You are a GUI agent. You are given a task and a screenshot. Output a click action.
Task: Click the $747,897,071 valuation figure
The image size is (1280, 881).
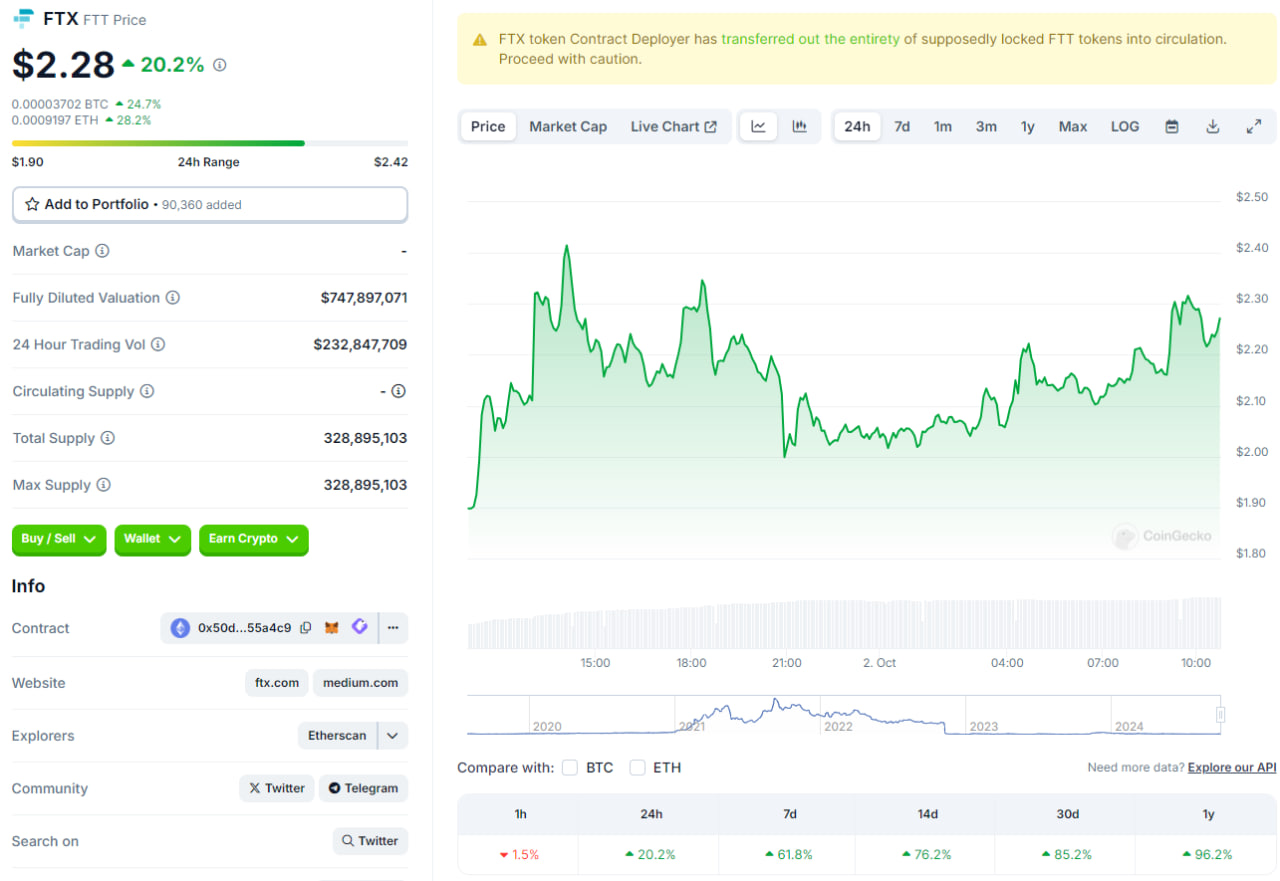(x=364, y=298)
